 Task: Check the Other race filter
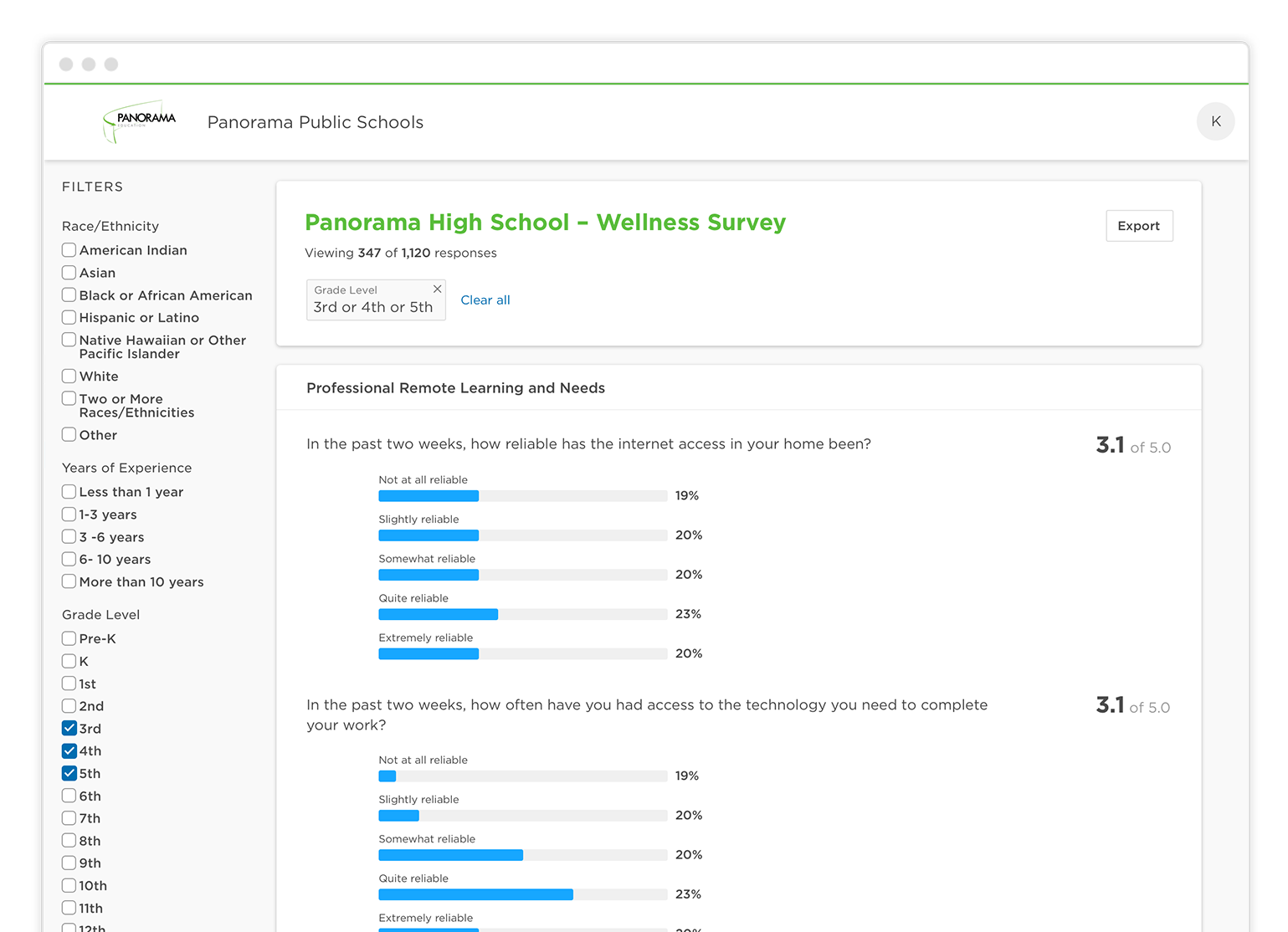tap(69, 435)
